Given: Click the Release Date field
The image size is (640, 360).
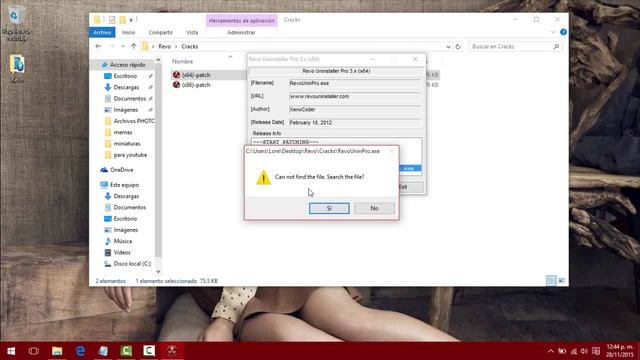Looking at the screenshot, I should pos(355,122).
